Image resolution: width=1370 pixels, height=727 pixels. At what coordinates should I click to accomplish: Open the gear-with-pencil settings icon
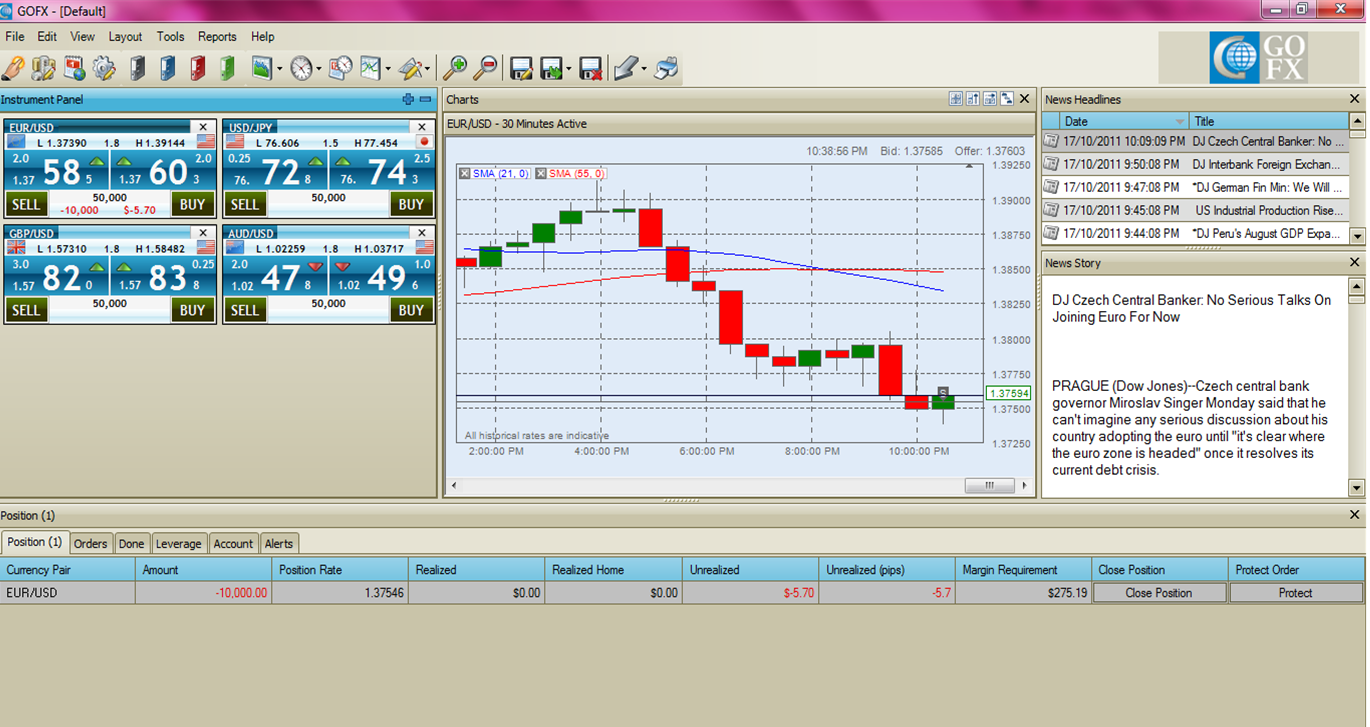pos(104,68)
